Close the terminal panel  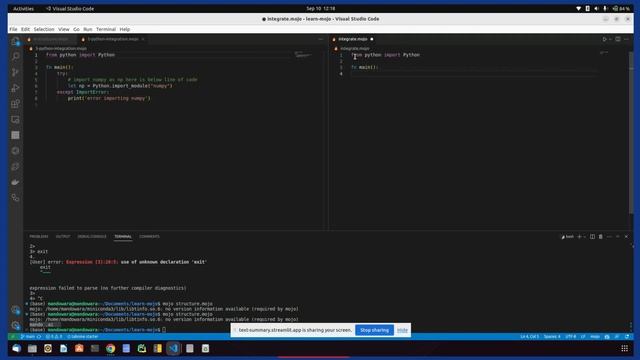coord(626,237)
